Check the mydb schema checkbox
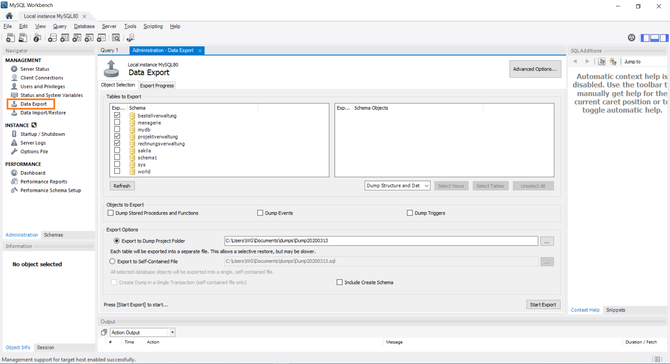The width and height of the screenshot is (670, 364). 117,129
